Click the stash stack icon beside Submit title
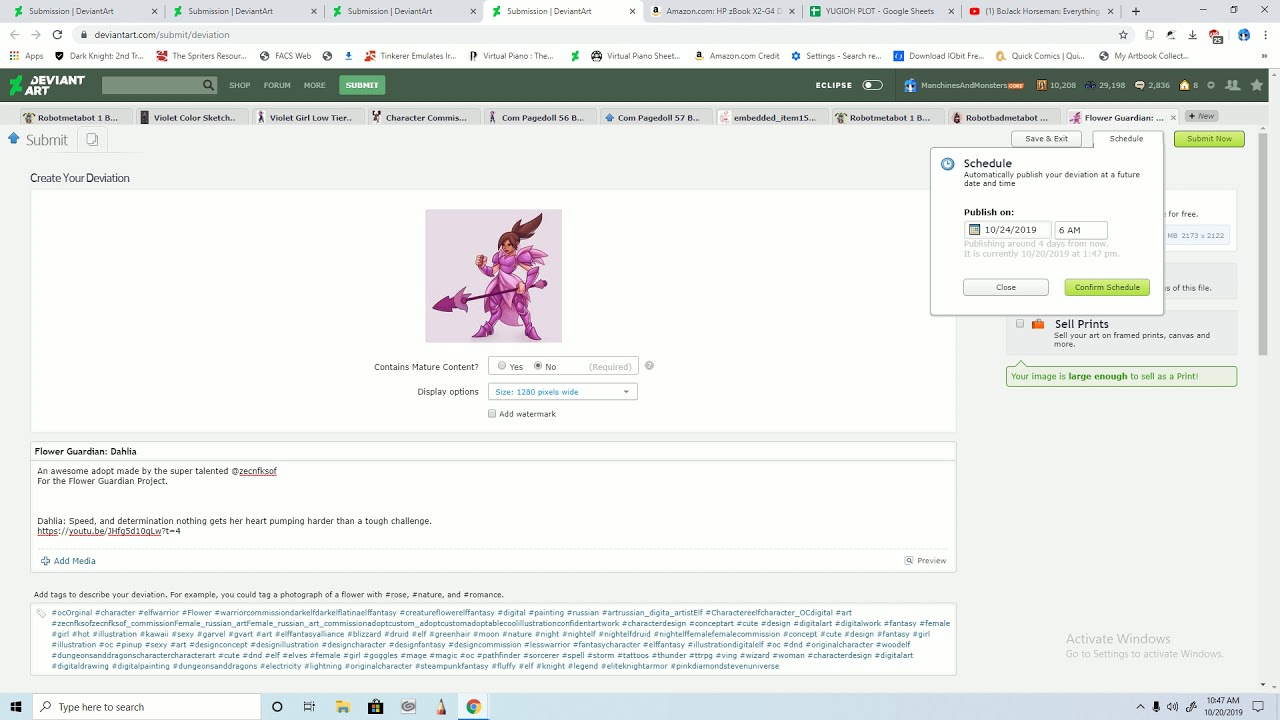This screenshot has height=720, width=1280. [x=92, y=139]
